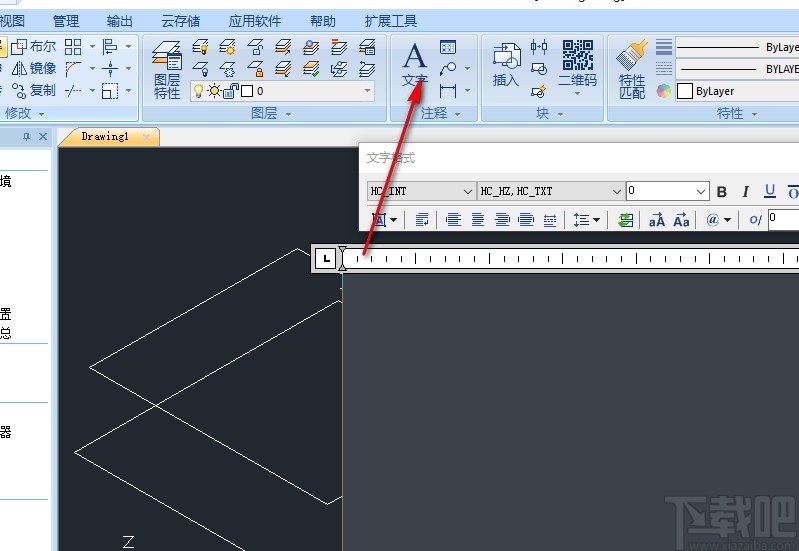Screen dimensions: 799x551
Task: Toggle layer freeze sun in layer dropdown
Action: 215,91
